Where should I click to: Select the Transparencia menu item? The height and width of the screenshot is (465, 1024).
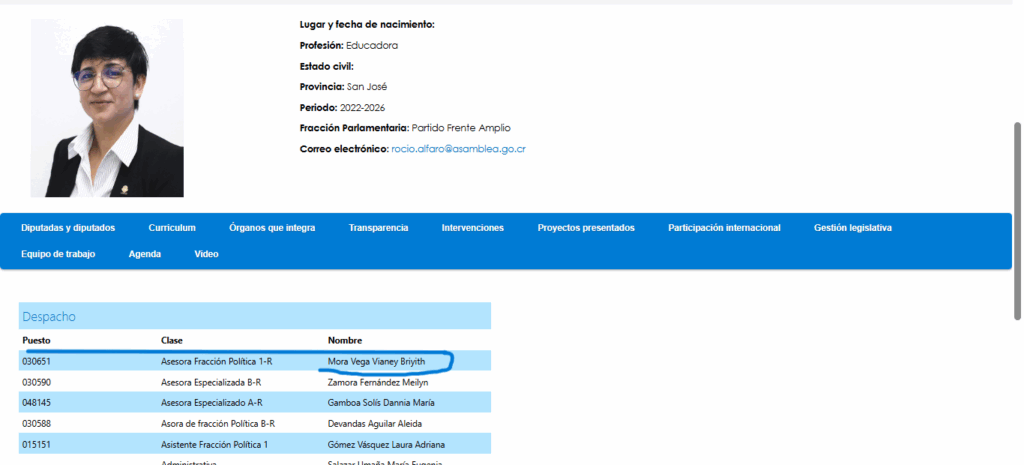click(378, 228)
